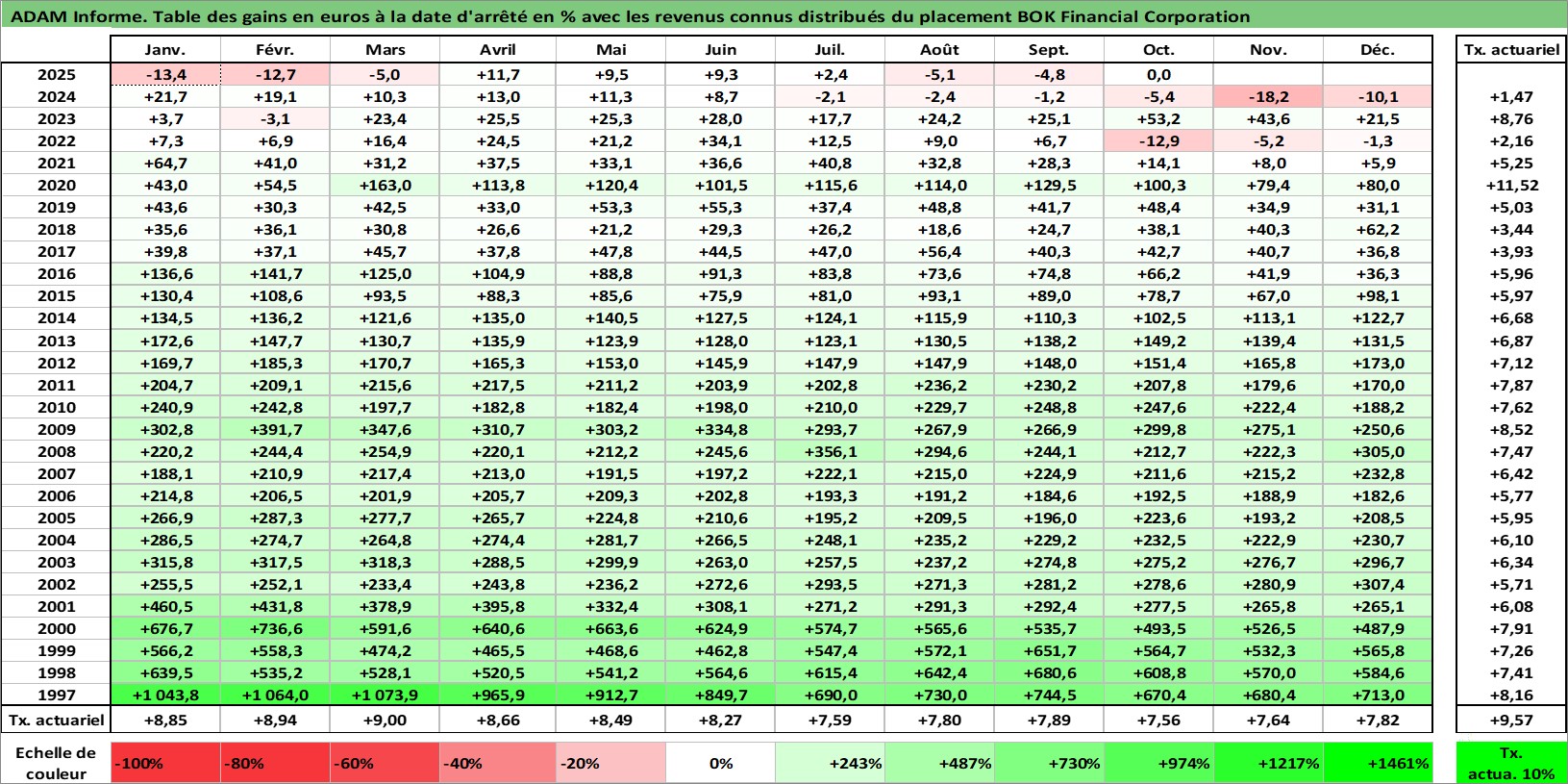This screenshot has height=784, width=1568.
Task: Click the '+1,47' actuarial rate for 2024
Action: pyautogui.click(x=1511, y=97)
